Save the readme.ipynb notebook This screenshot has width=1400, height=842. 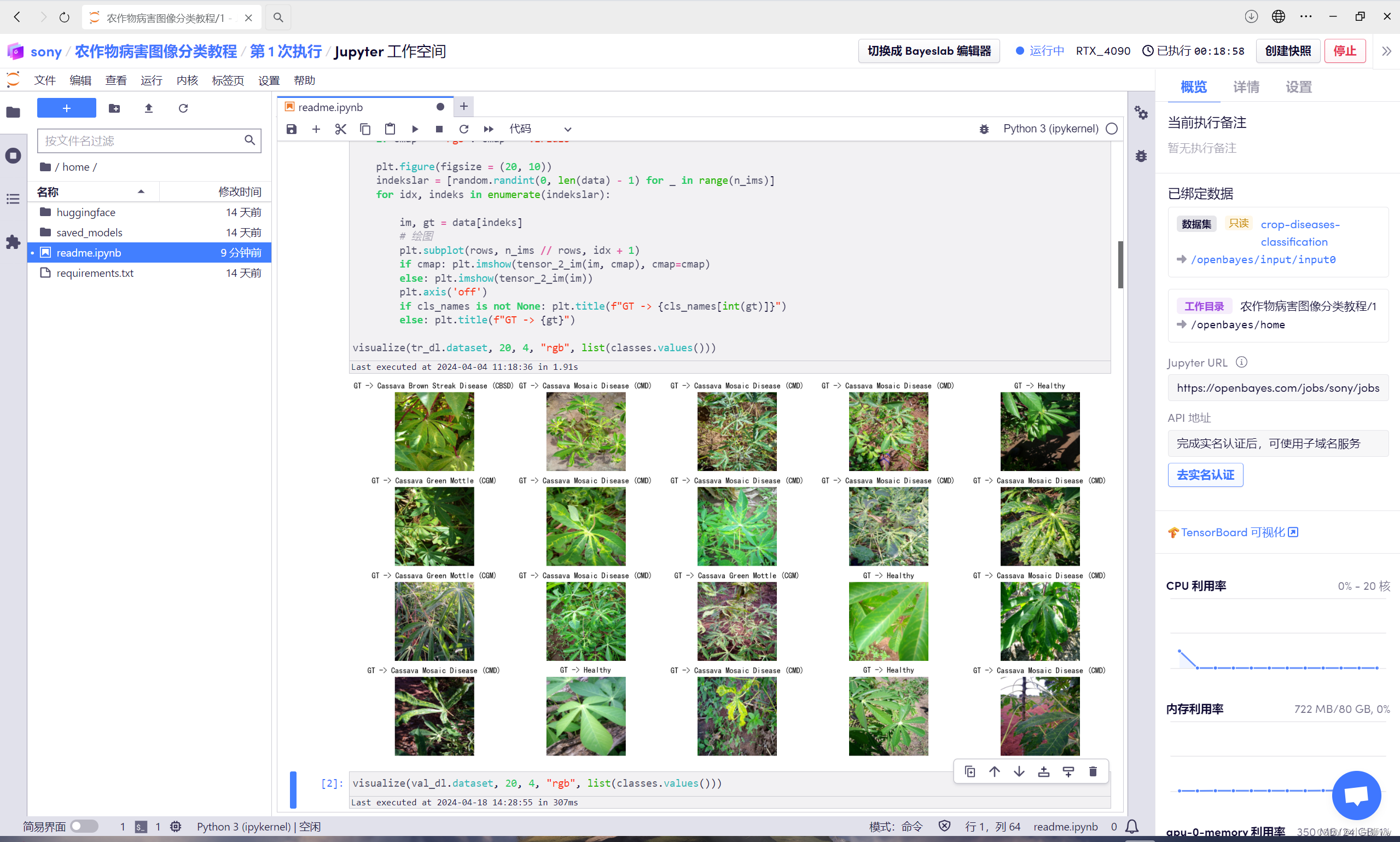(291, 129)
